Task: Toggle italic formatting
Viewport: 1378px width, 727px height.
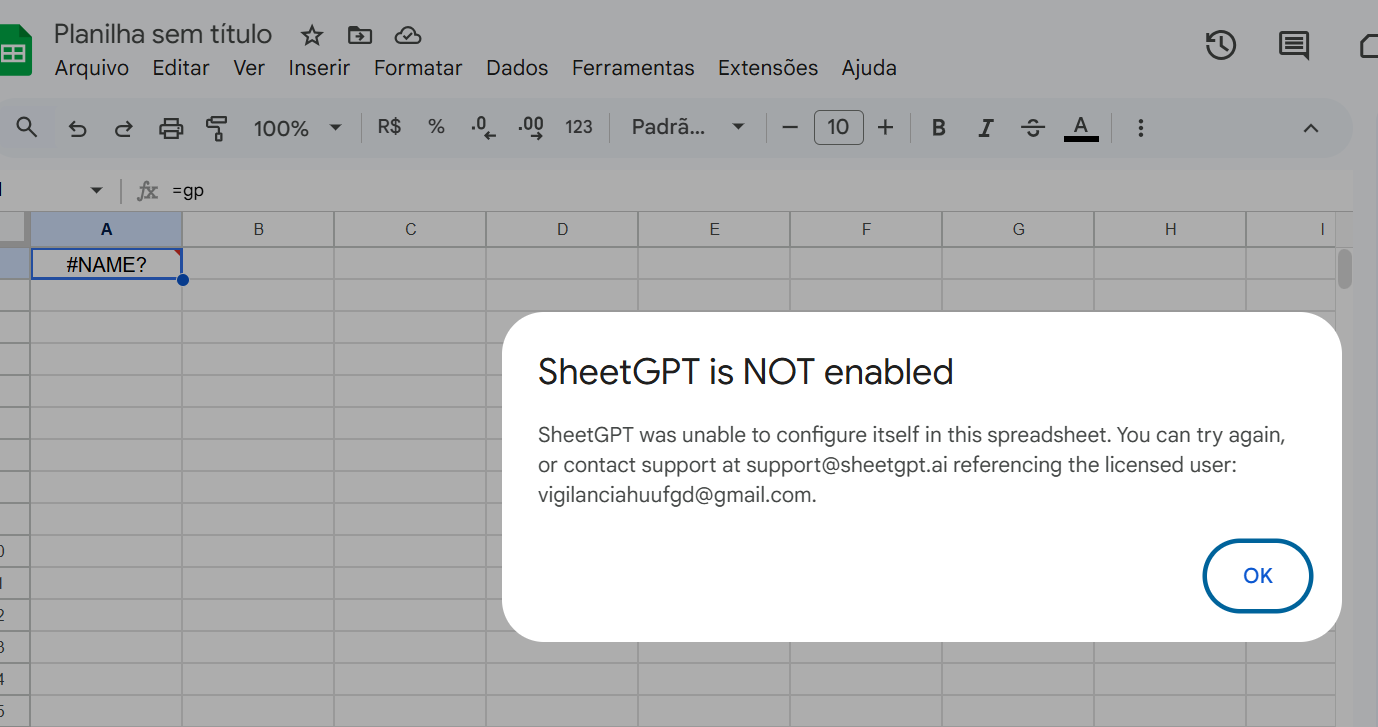Action: (x=986, y=128)
